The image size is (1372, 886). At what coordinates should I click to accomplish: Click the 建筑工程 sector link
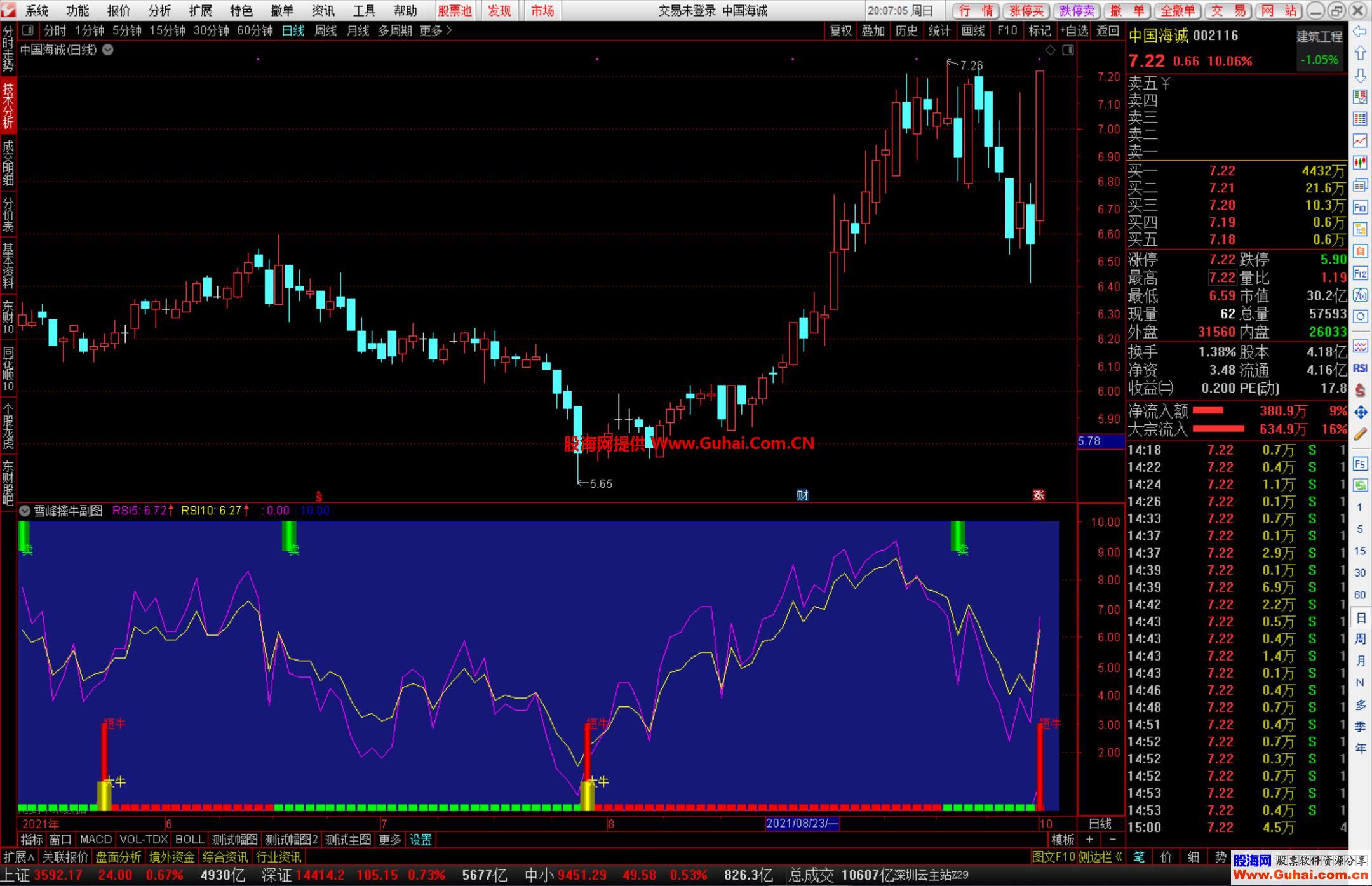(x=1320, y=36)
